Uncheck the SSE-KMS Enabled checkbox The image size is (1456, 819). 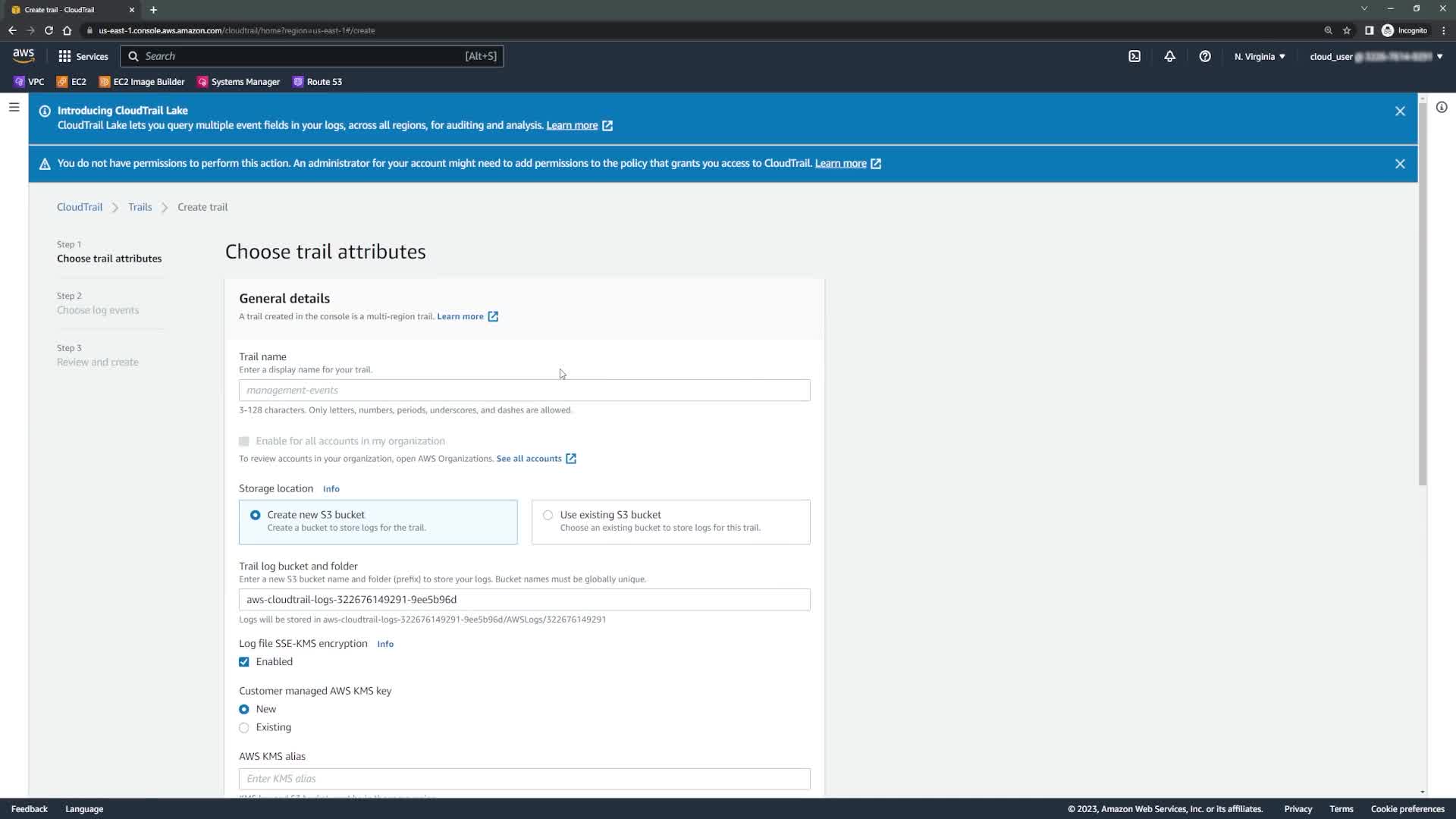tap(244, 662)
